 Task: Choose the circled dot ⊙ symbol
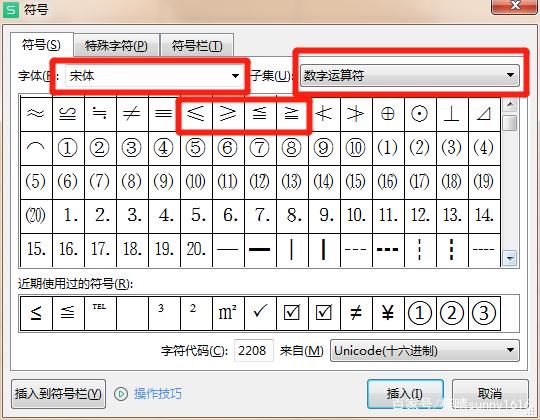(x=420, y=114)
